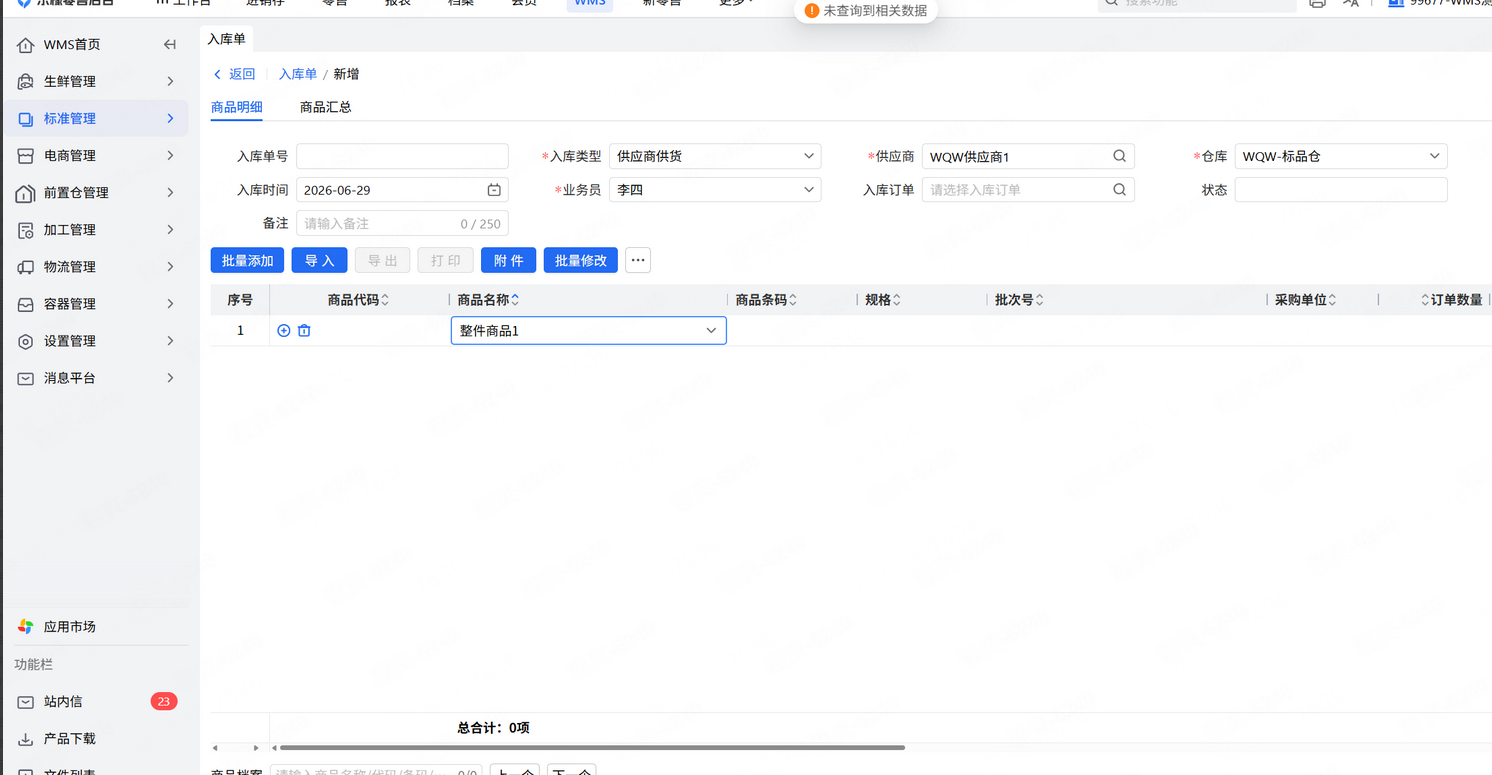Go back via the 返回 link
Image resolution: width=1492 pixels, height=775 pixels.
[x=235, y=74]
